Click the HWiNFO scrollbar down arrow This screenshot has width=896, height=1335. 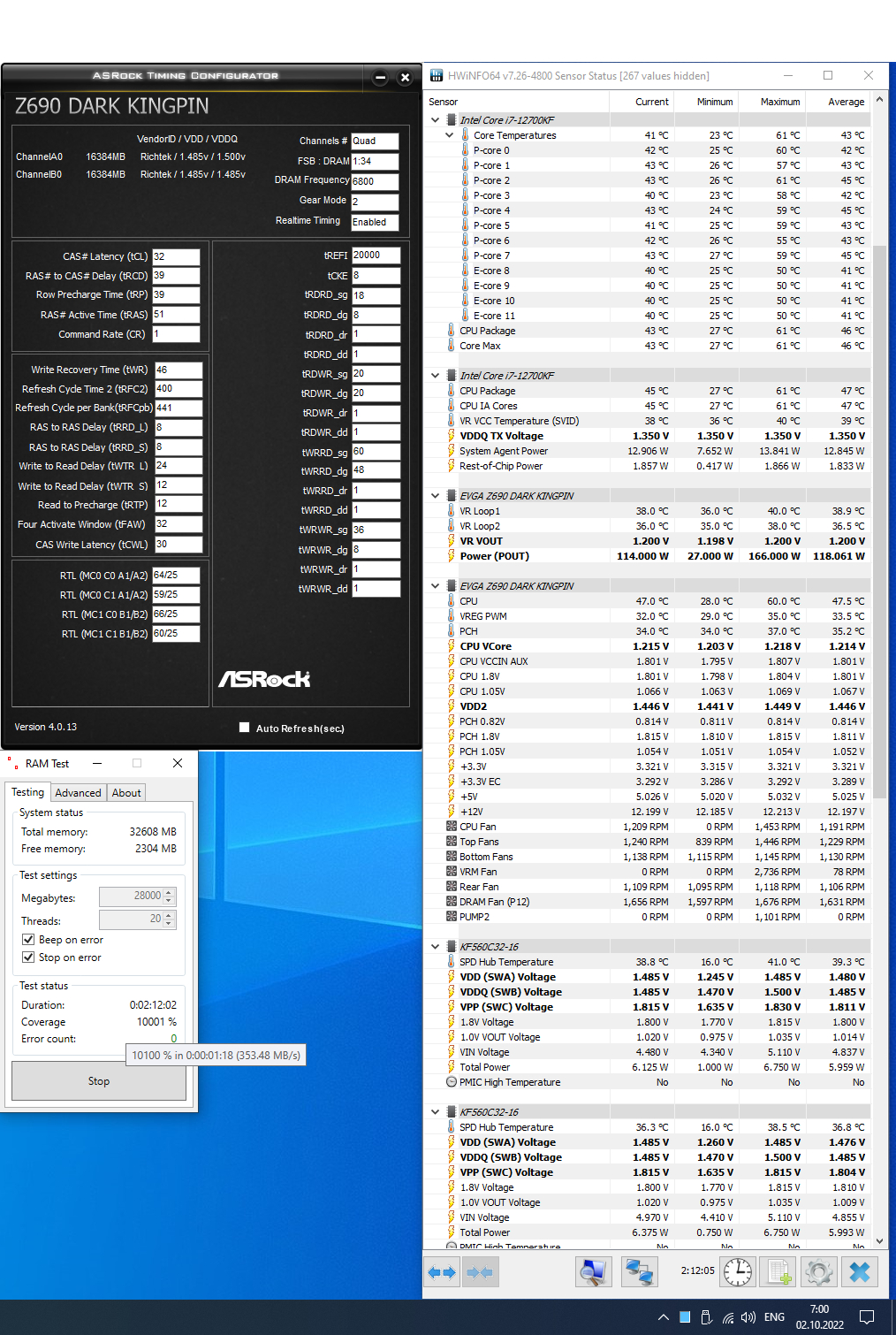coord(879,1240)
